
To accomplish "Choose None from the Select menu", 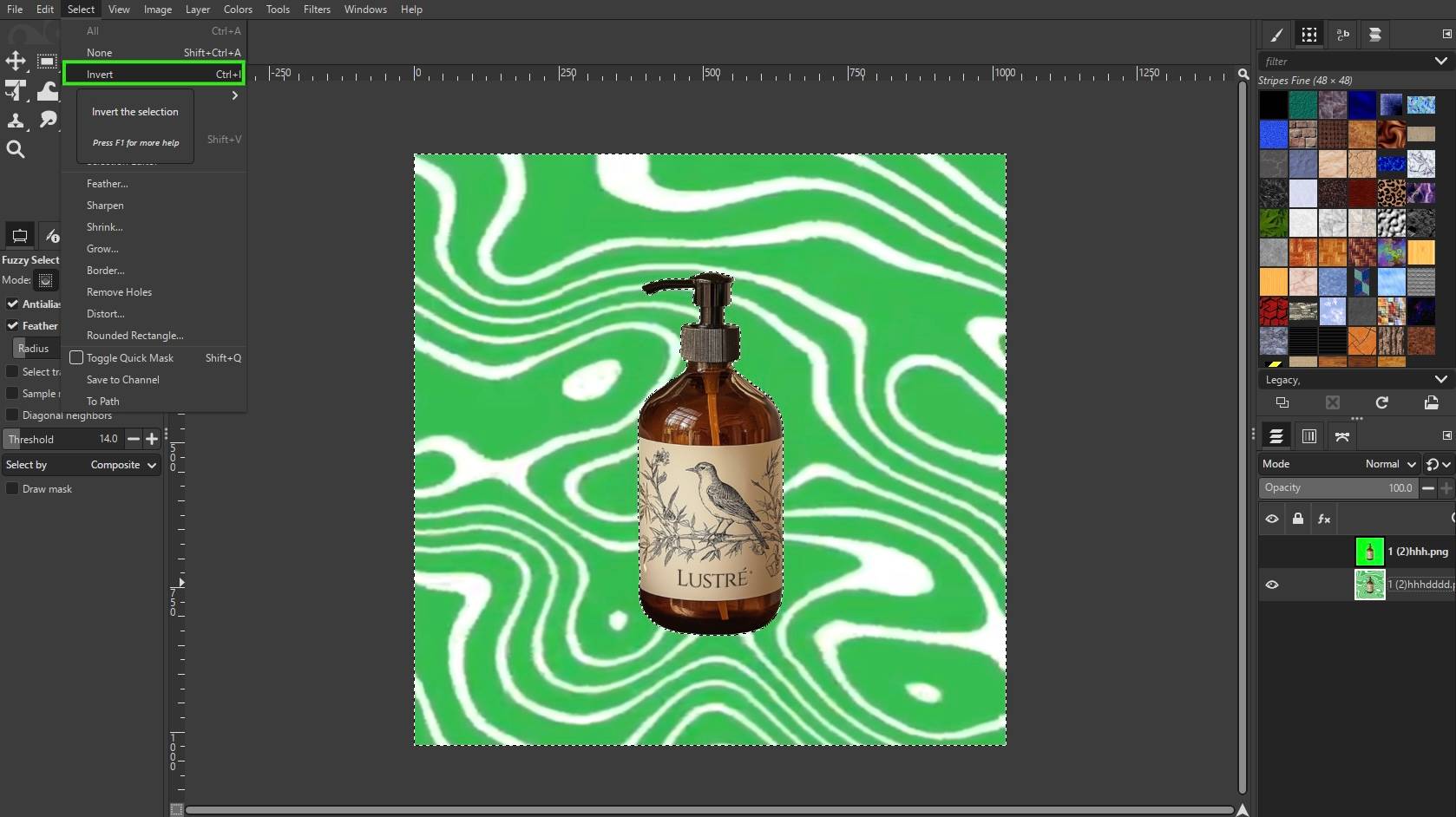I will [154, 52].
